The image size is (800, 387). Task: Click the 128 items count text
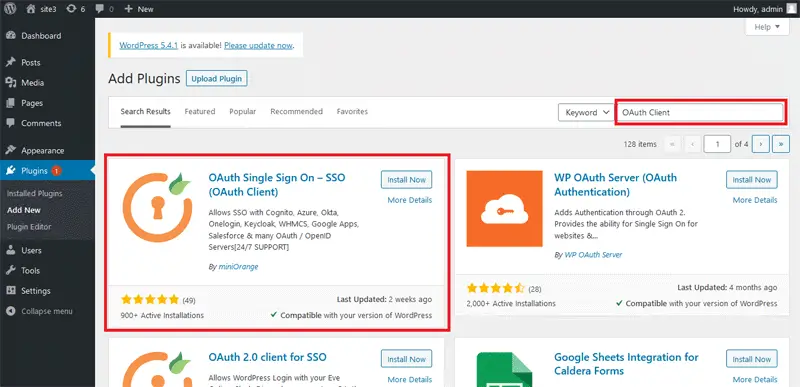640,144
